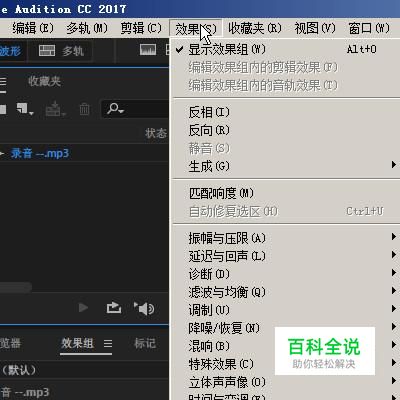The width and height of the screenshot is (400, 400).
Task: Select 匹配响度(M) menu entry
Action: [286, 193]
